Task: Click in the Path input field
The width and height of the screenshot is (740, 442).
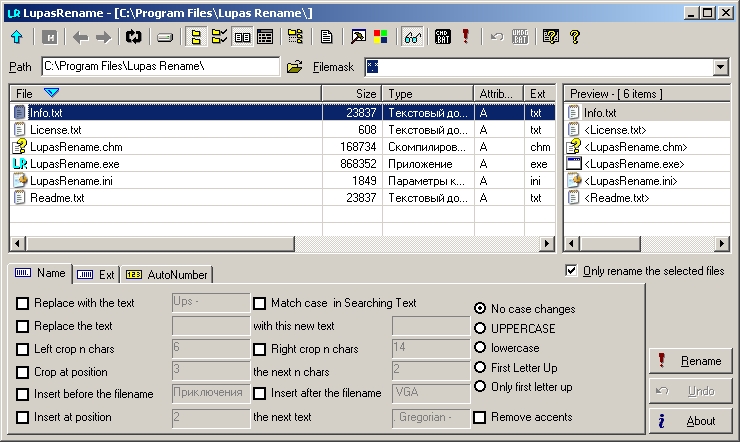Action: coord(160,66)
